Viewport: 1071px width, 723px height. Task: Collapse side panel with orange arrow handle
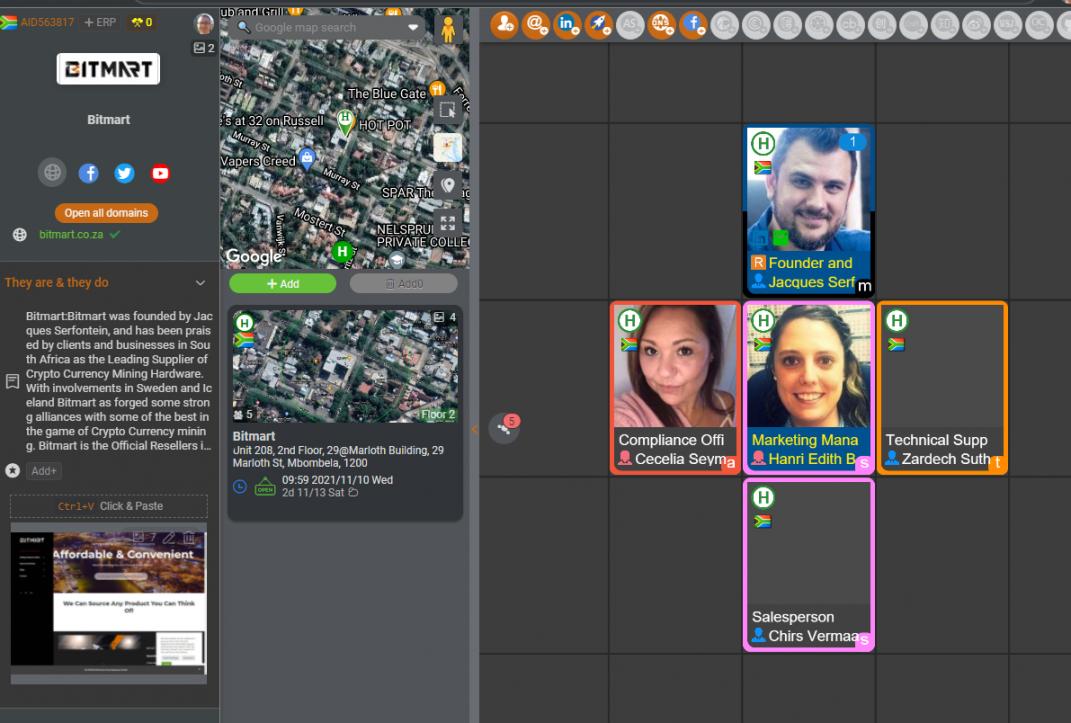474,429
